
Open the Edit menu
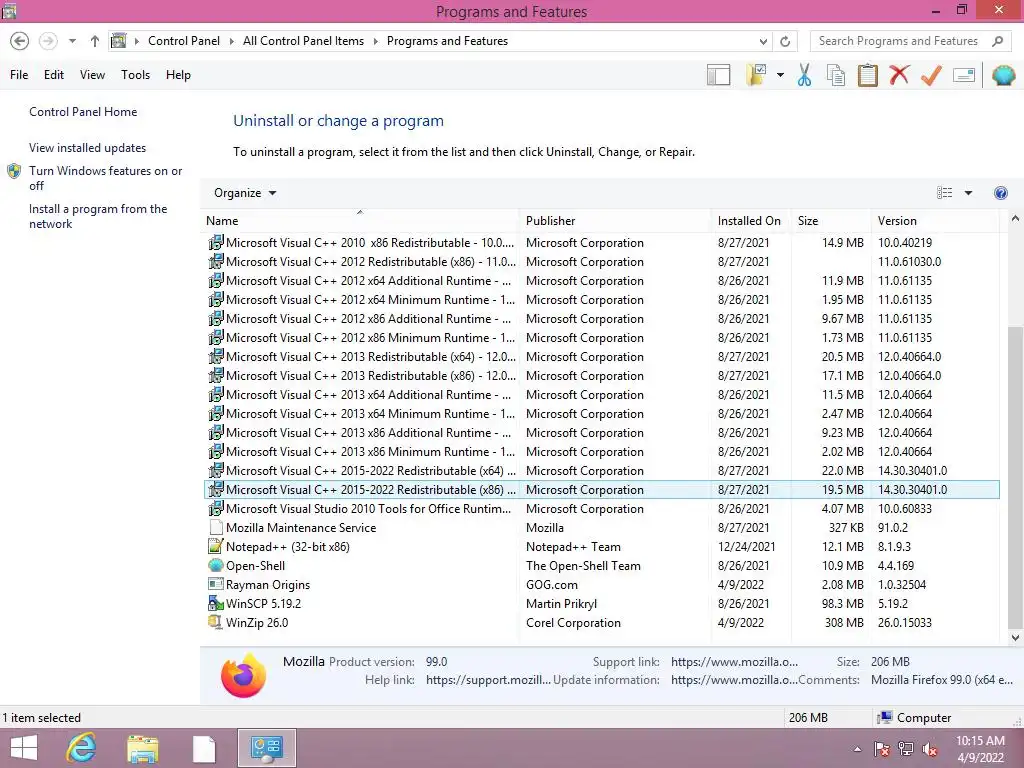pyautogui.click(x=54, y=74)
